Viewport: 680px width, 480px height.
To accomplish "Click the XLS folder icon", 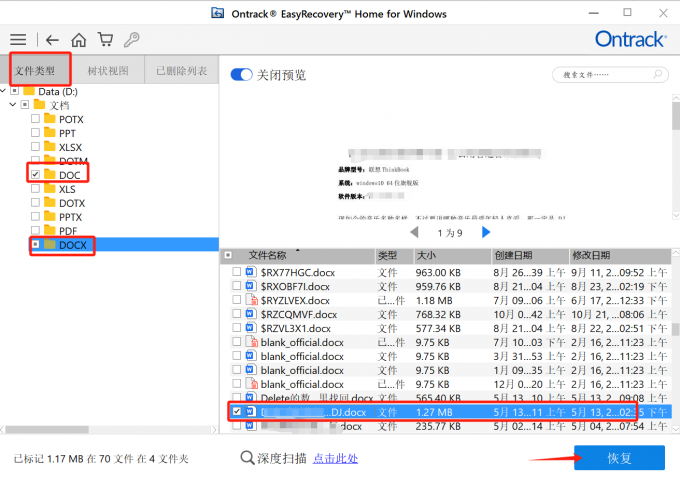I will pyautogui.click(x=50, y=189).
